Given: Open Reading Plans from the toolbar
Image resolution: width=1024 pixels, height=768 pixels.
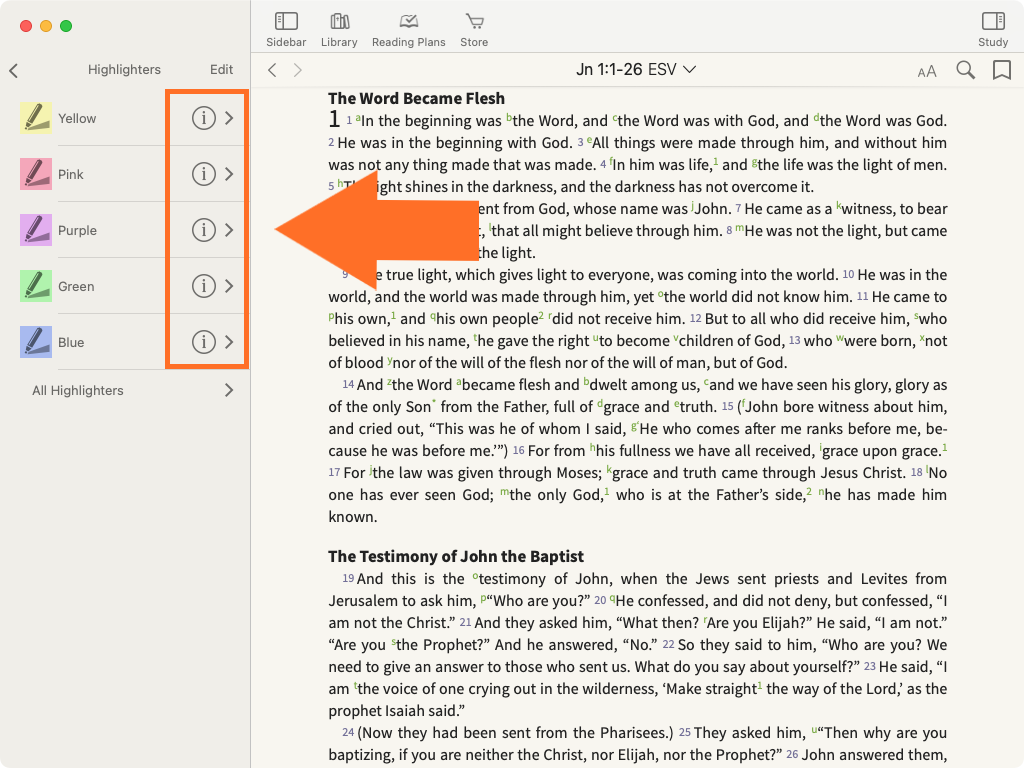Looking at the screenshot, I should tap(408, 28).
